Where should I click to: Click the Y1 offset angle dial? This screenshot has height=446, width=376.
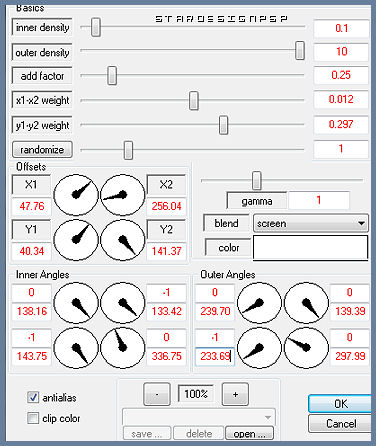[76, 240]
